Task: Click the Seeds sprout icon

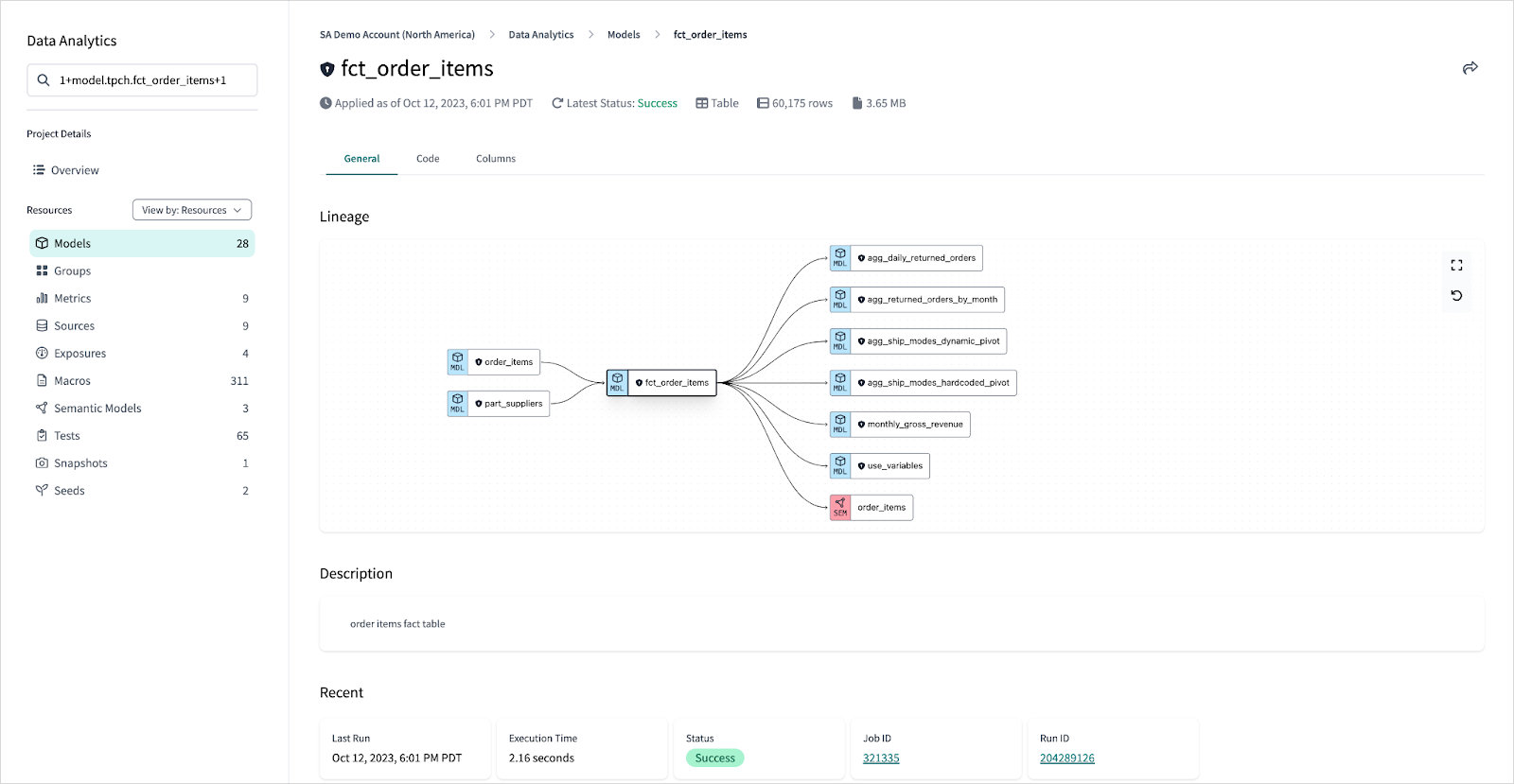Action: (42, 490)
